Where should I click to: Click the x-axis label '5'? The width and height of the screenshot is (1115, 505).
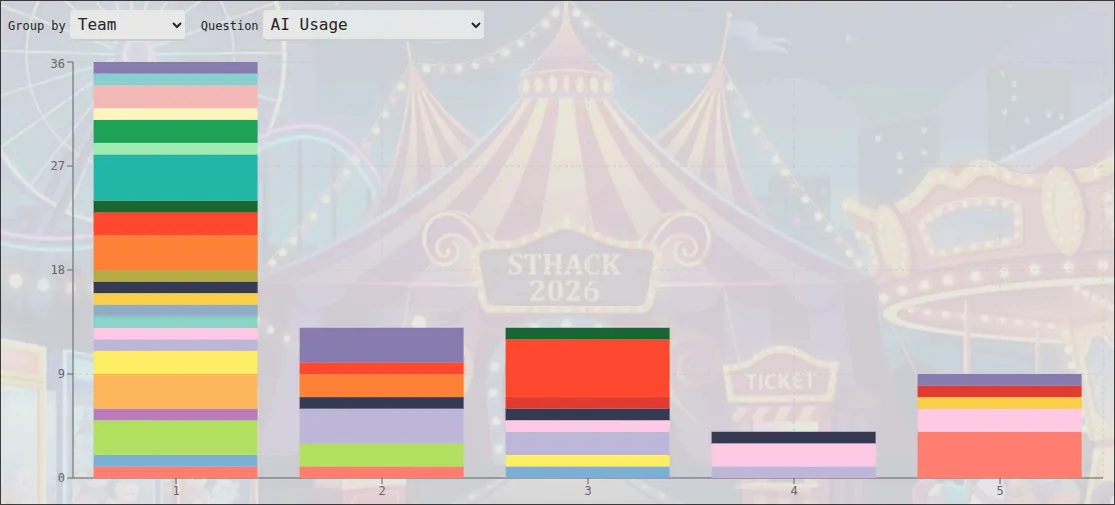point(1000,491)
